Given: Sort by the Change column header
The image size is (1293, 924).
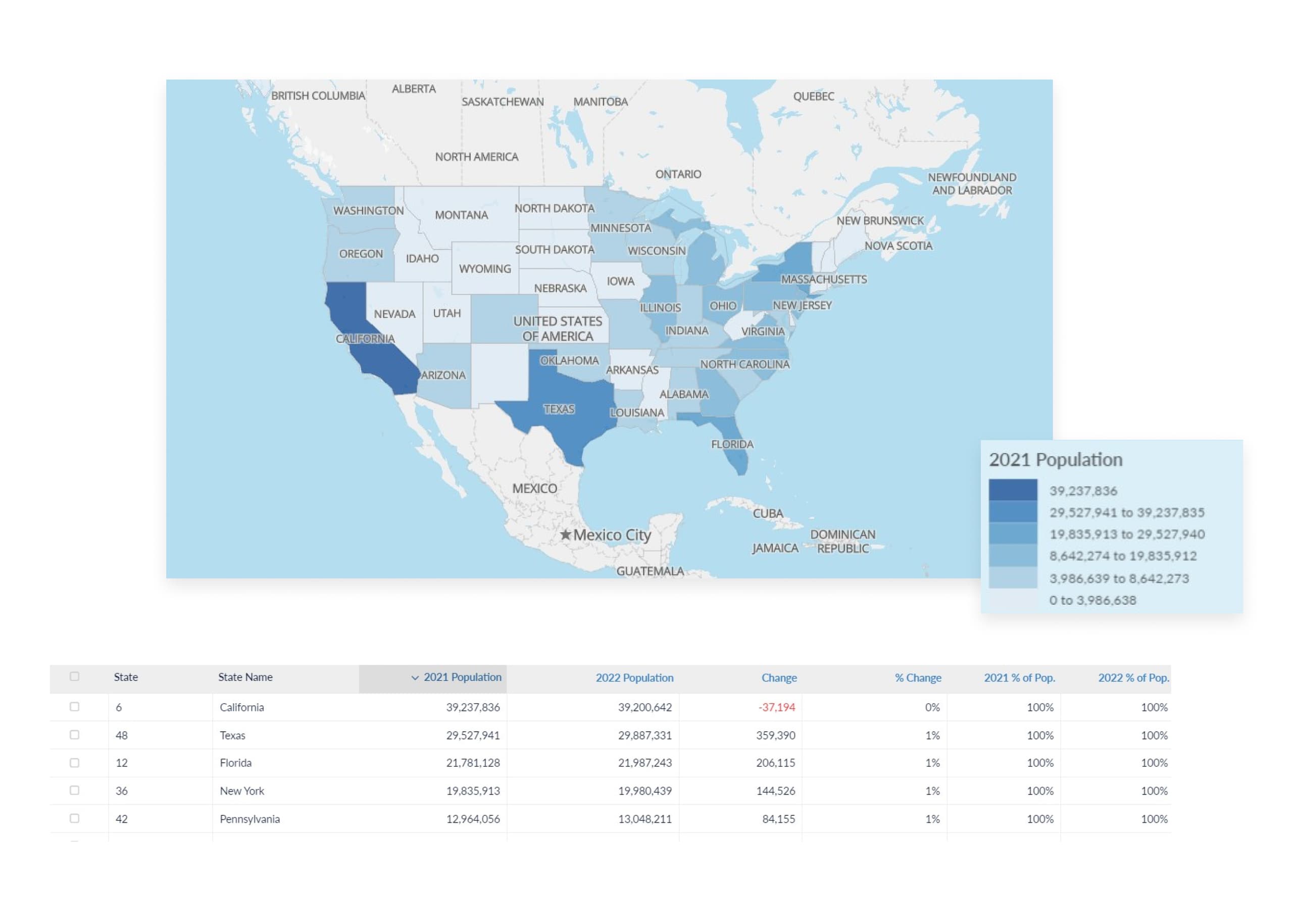Looking at the screenshot, I should 778,677.
